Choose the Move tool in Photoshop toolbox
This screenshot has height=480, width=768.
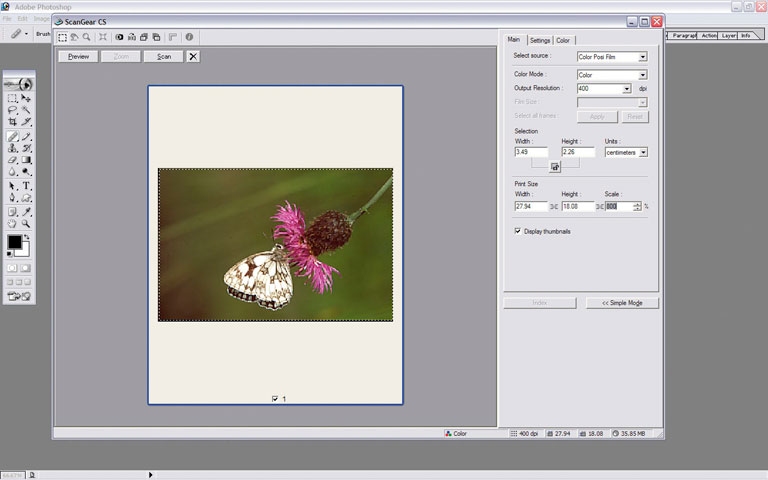point(27,98)
